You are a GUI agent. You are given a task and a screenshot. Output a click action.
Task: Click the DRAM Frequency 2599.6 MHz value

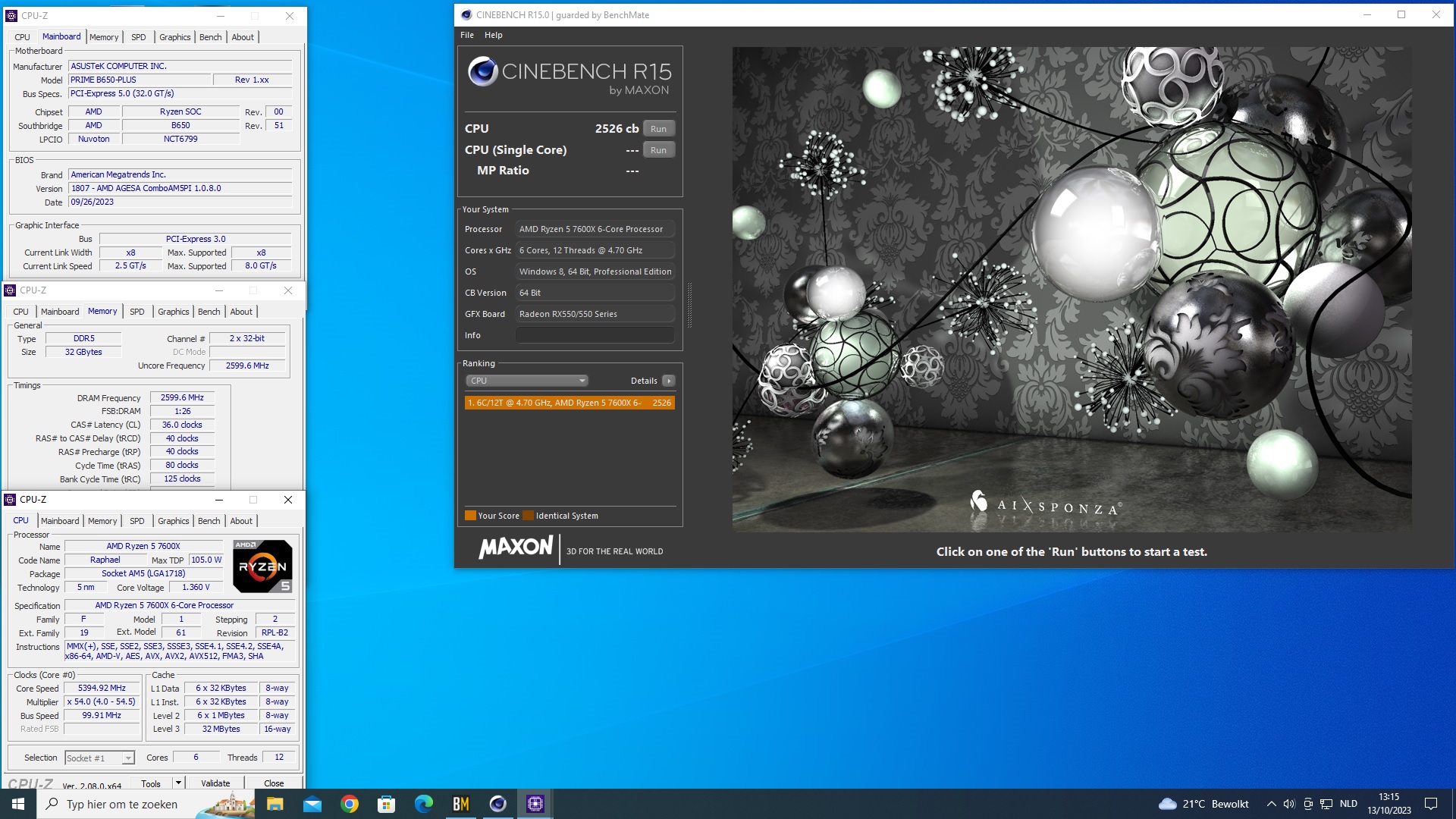[x=182, y=397]
